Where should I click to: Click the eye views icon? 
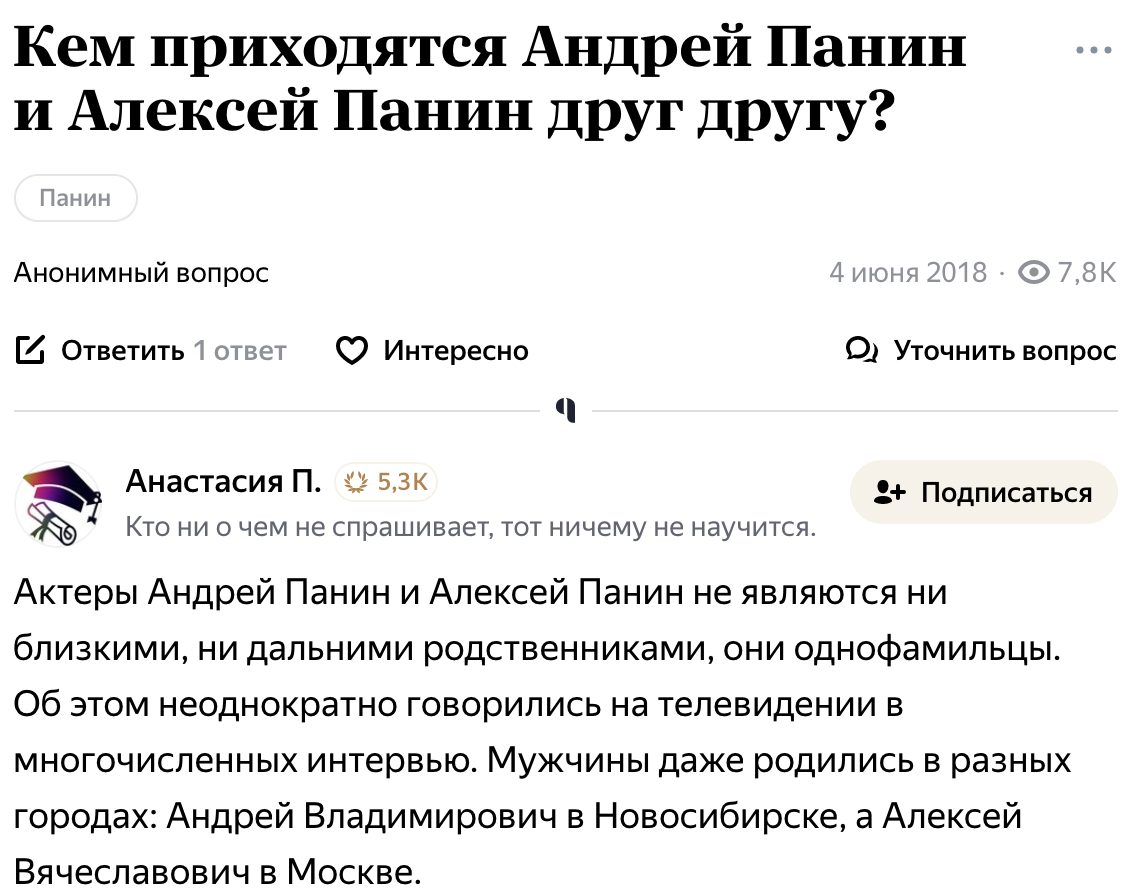pyautogui.click(x=1033, y=272)
